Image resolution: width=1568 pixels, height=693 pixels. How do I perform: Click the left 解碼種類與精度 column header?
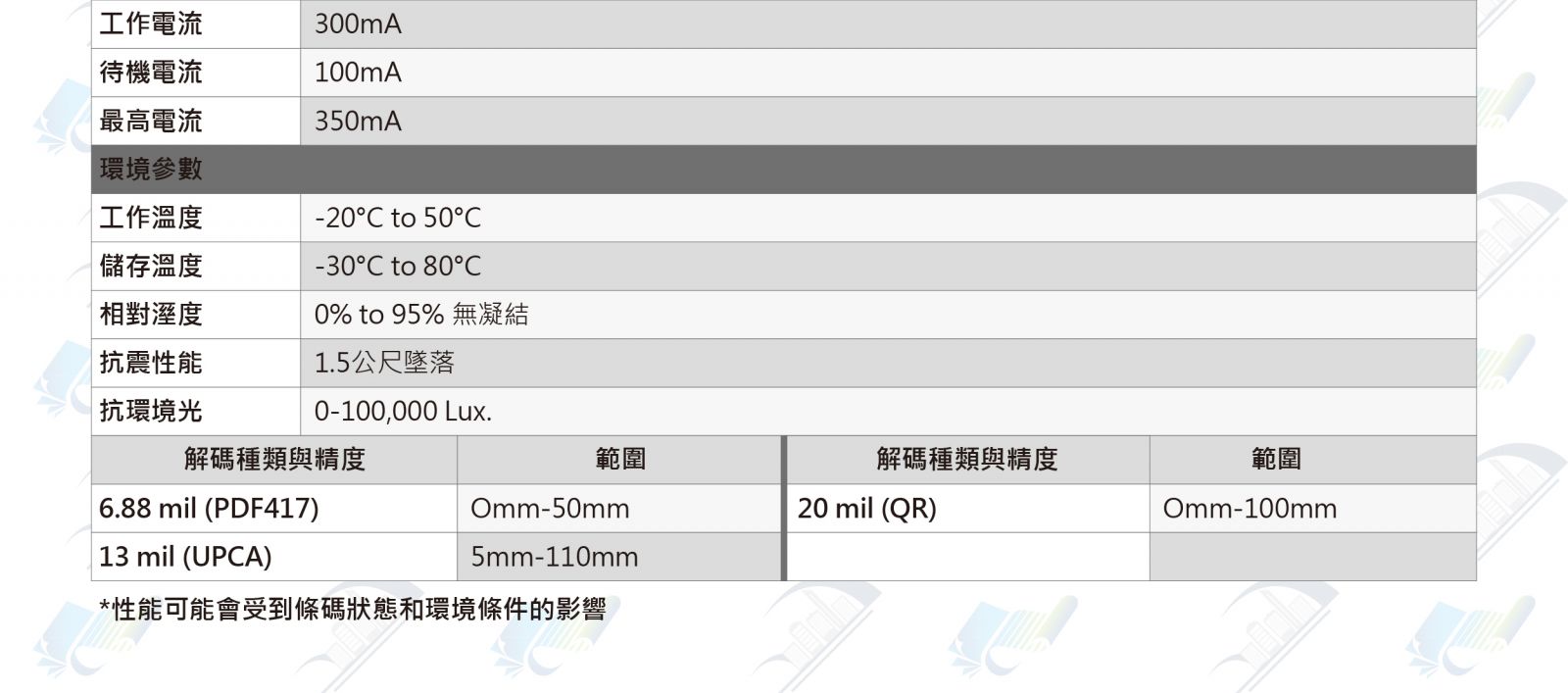click(274, 460)
